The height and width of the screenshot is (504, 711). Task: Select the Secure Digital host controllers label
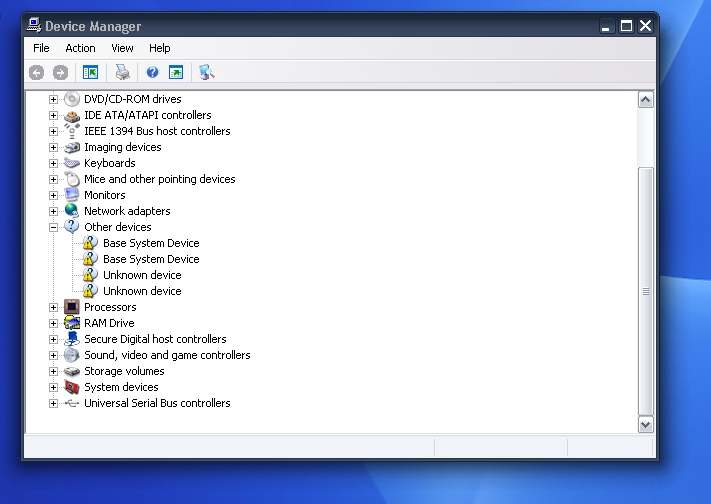155,339
